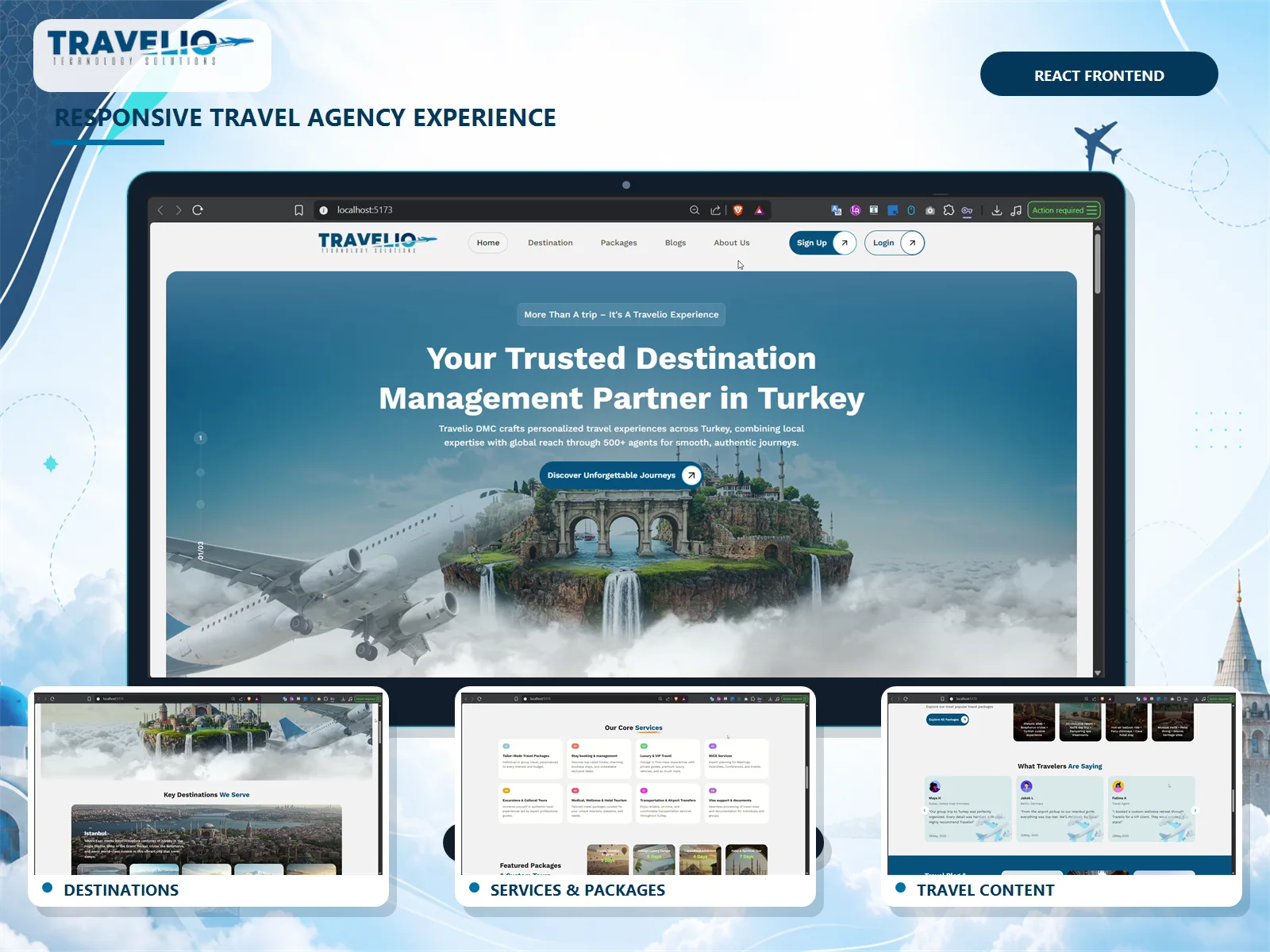Open the zoom magnifier in address bar
Screen dimensions: 1270x952
[x=695, y=210]
